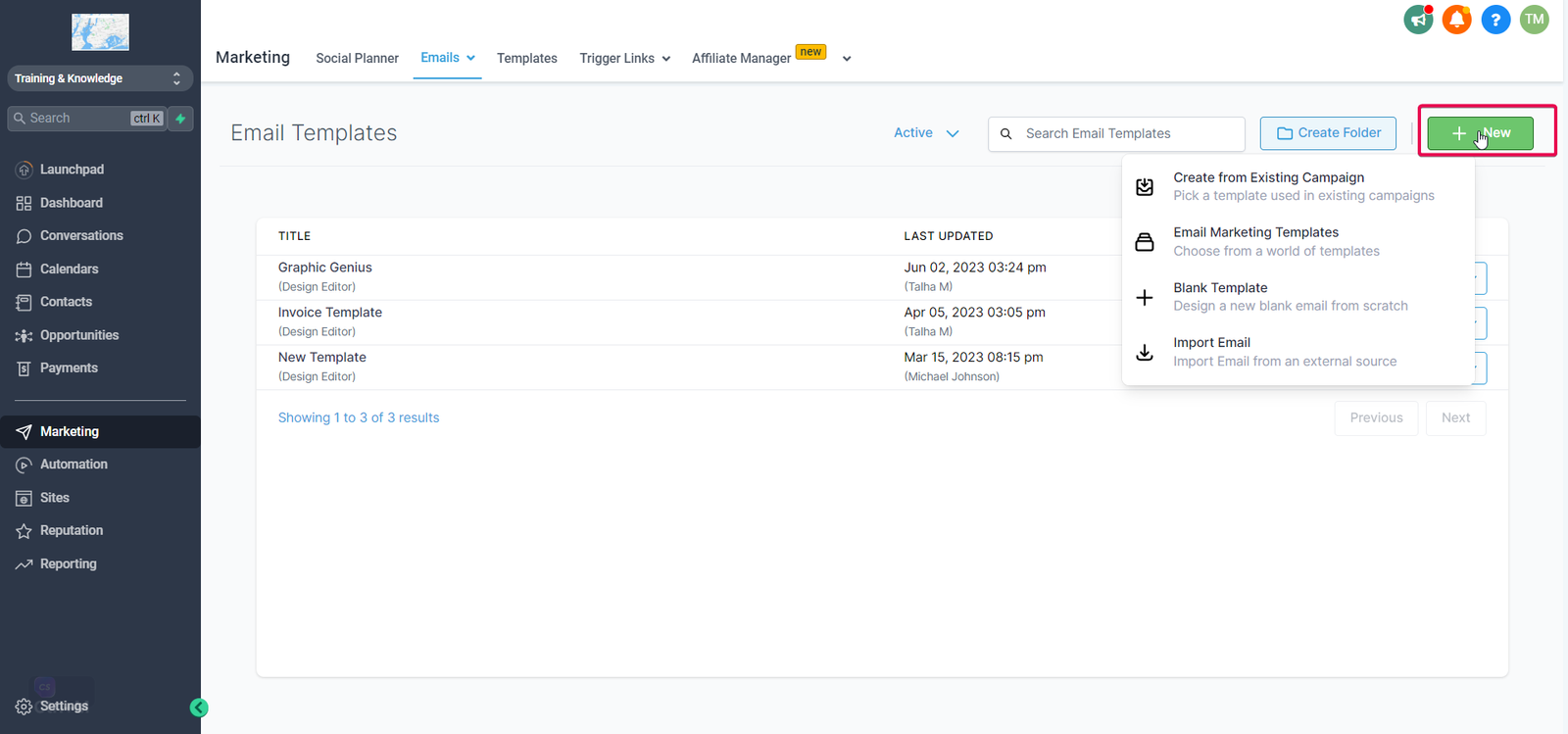Open the orange bell notifications
This screenshot has height=734, width=1568.
(1456, 20)
